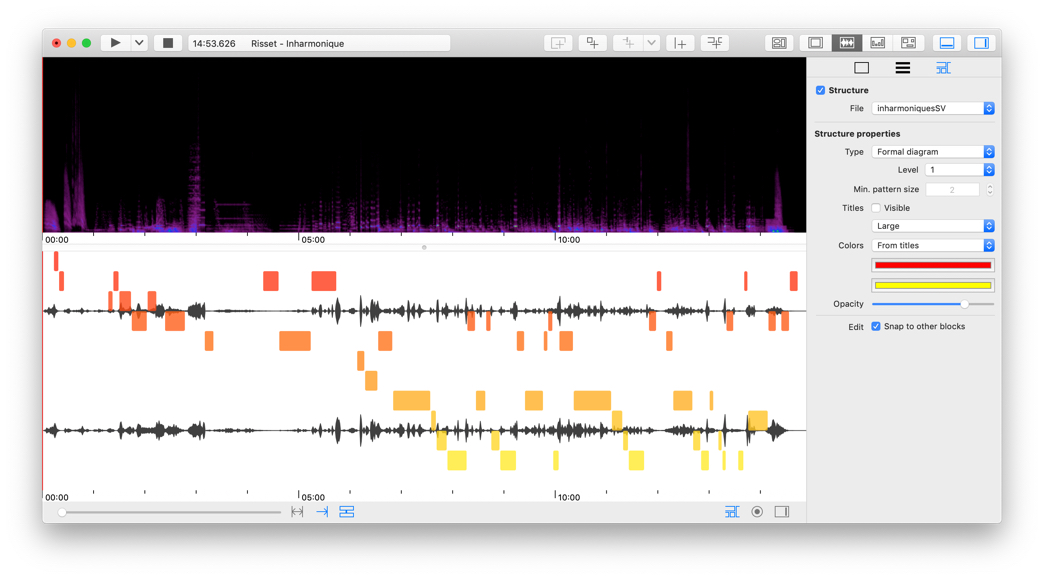
Task: Enable the Titles Visible checkbox
Action: click(876, 208)
